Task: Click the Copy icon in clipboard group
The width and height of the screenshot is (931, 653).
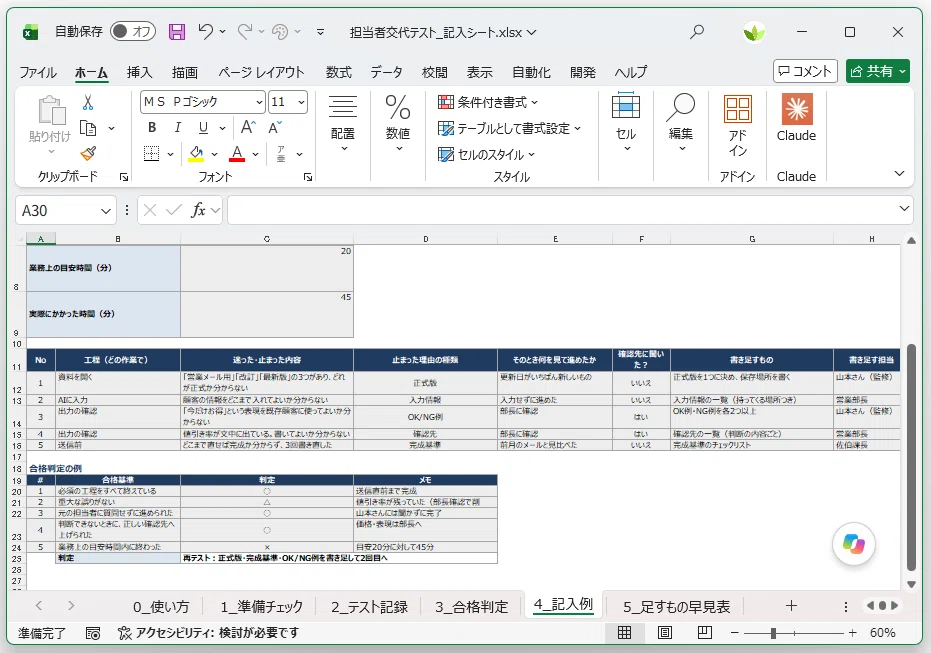Action: tap(88, 128)
